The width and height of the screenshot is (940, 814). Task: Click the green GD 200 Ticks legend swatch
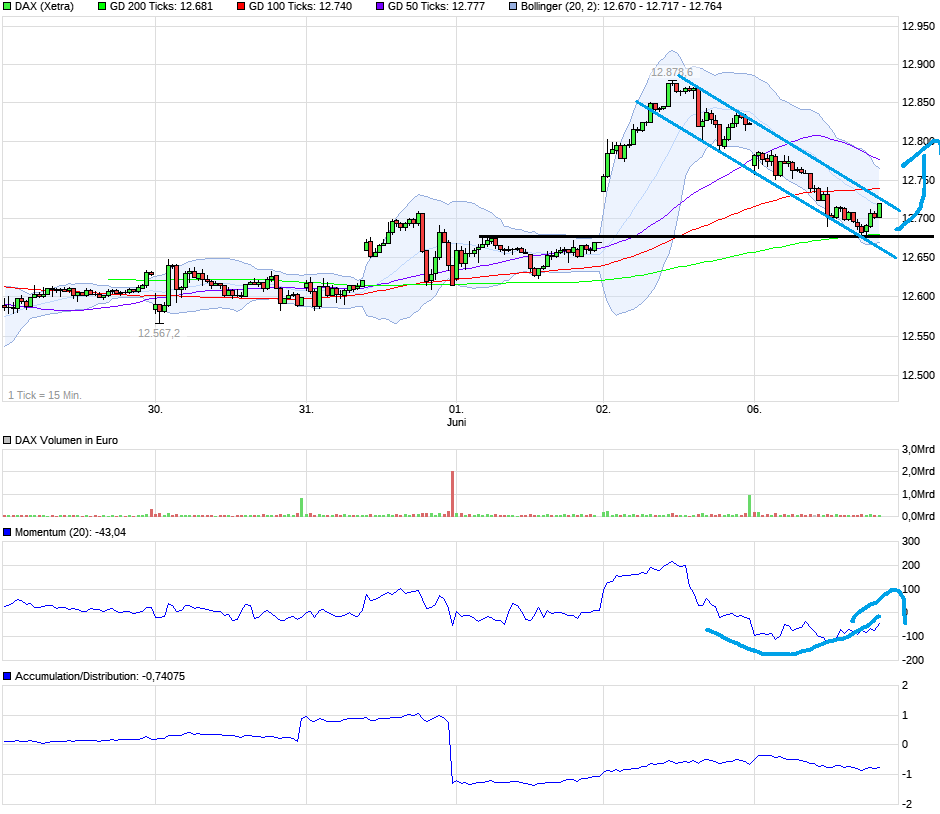(101, 7)
